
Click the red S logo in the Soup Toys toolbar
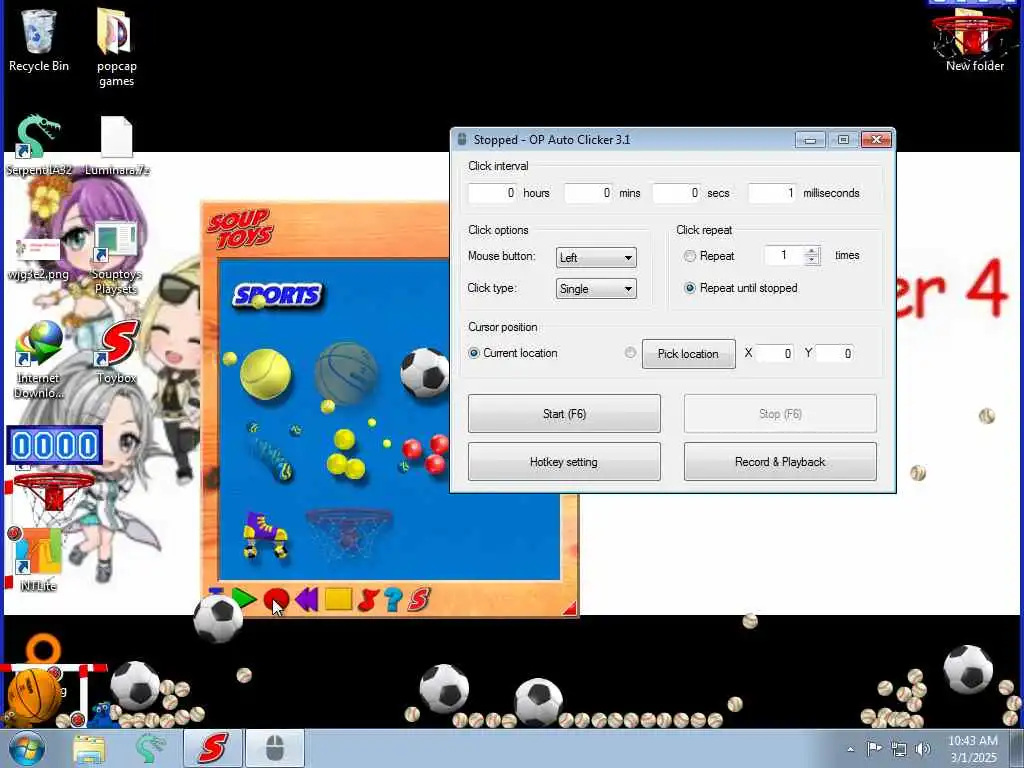(x=419, y=600)
